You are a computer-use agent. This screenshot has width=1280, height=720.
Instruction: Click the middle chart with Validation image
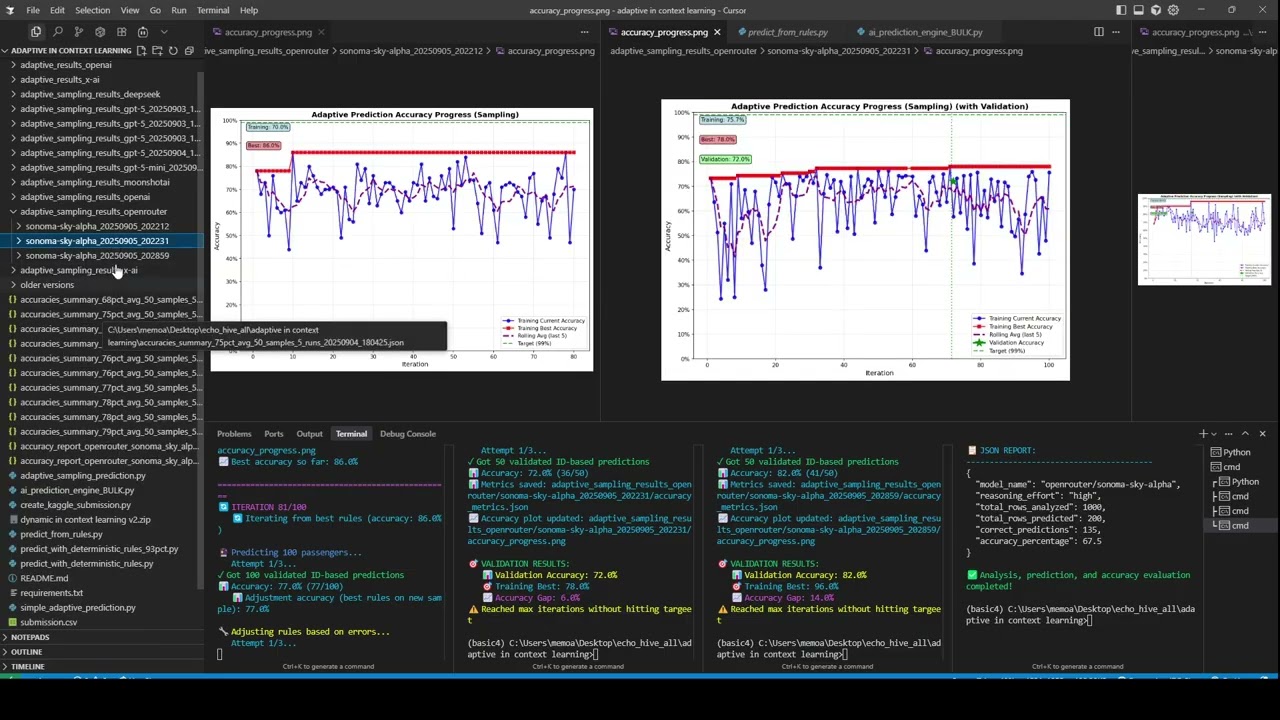tap(865, 239)
